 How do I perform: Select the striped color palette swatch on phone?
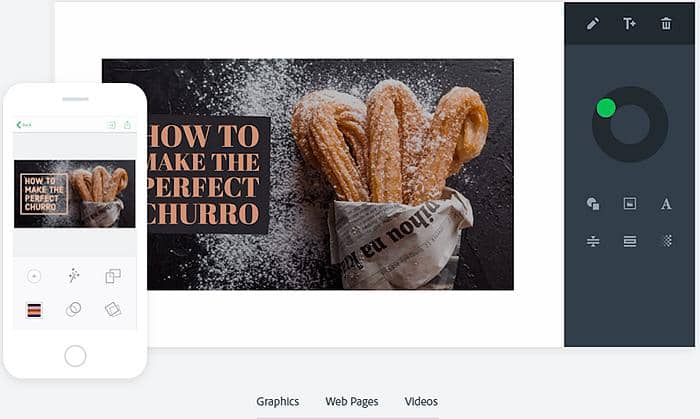[34, 310]
